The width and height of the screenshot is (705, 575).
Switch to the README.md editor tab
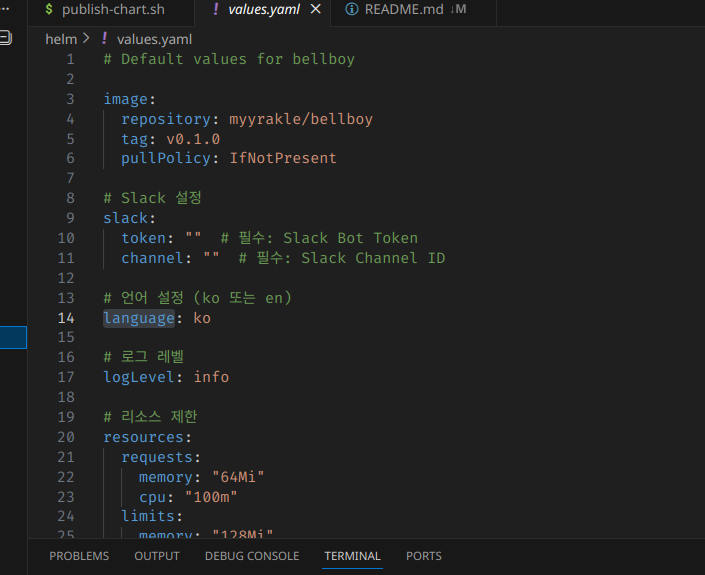[x=403, y=10]
